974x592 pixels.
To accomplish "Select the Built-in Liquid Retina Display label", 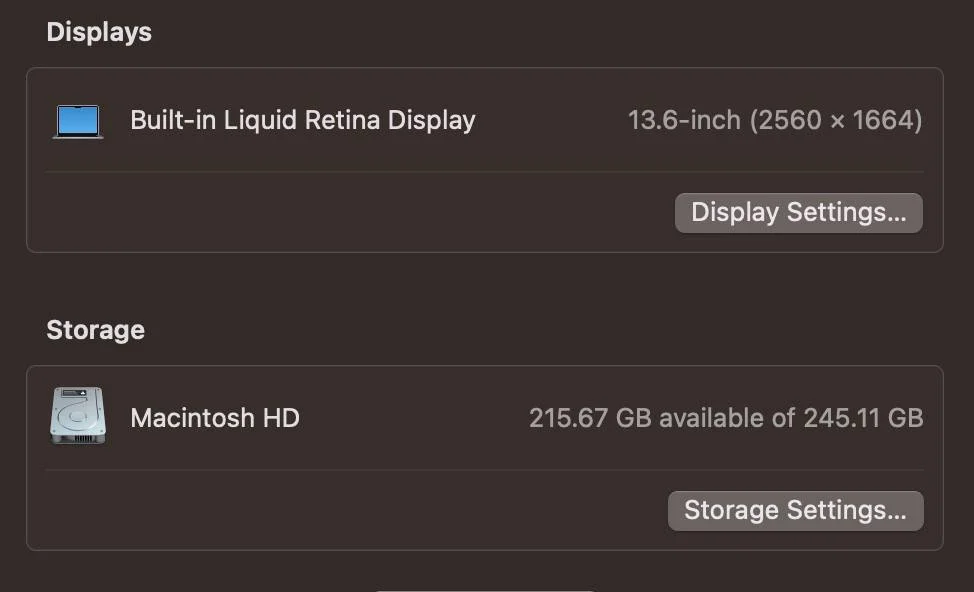I will coord(302,121).
